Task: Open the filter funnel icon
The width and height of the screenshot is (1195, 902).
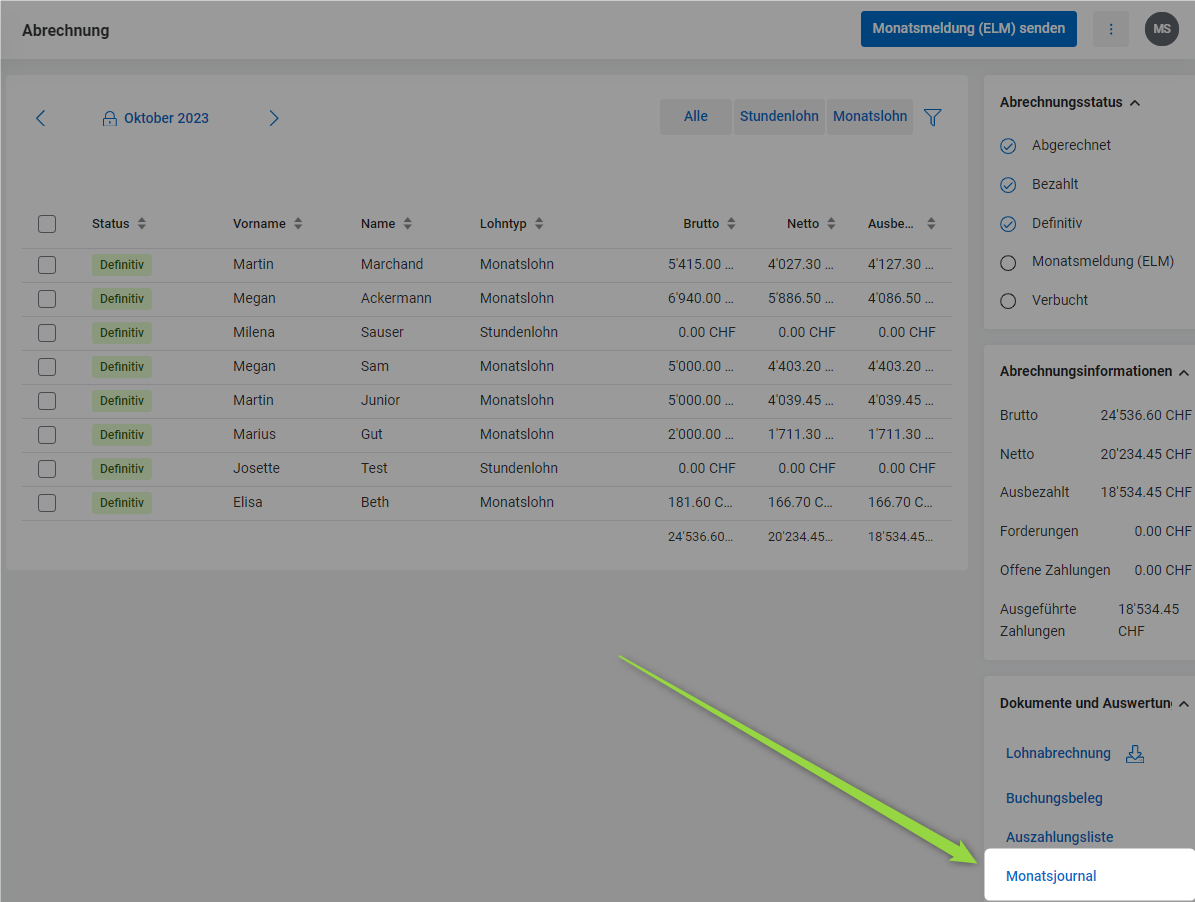Action: pyautogui.click(x=932, y=117)
